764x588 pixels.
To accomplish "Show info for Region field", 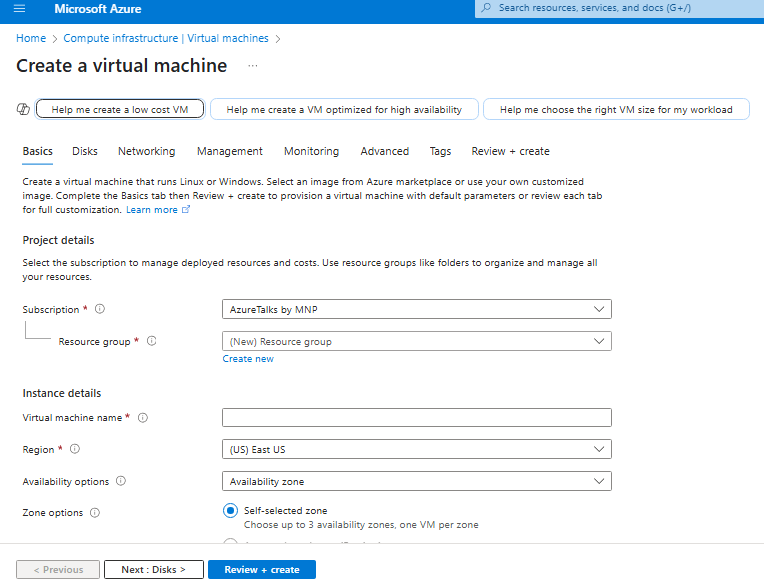I will coord(75,449).
